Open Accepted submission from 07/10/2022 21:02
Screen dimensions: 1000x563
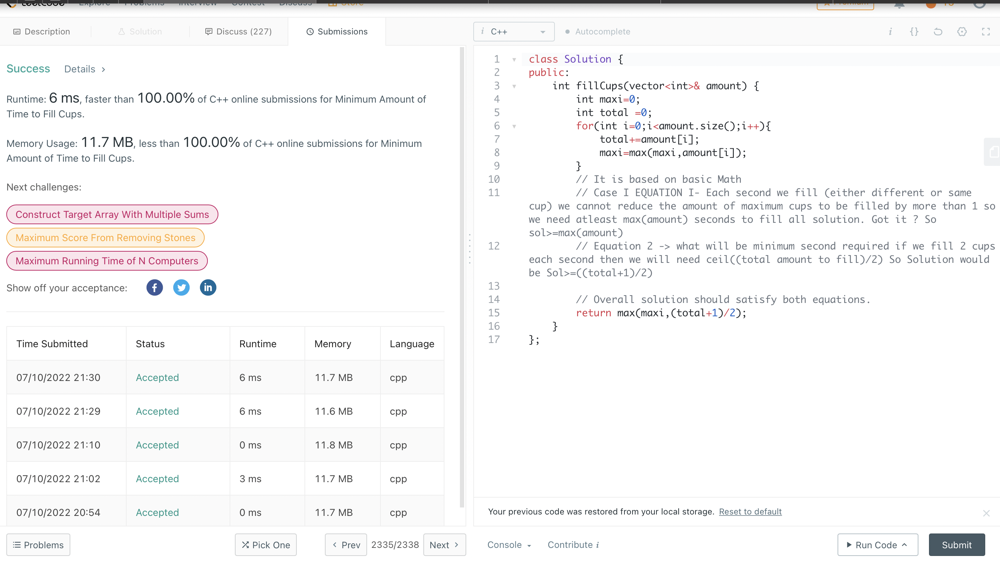(157, 479)
